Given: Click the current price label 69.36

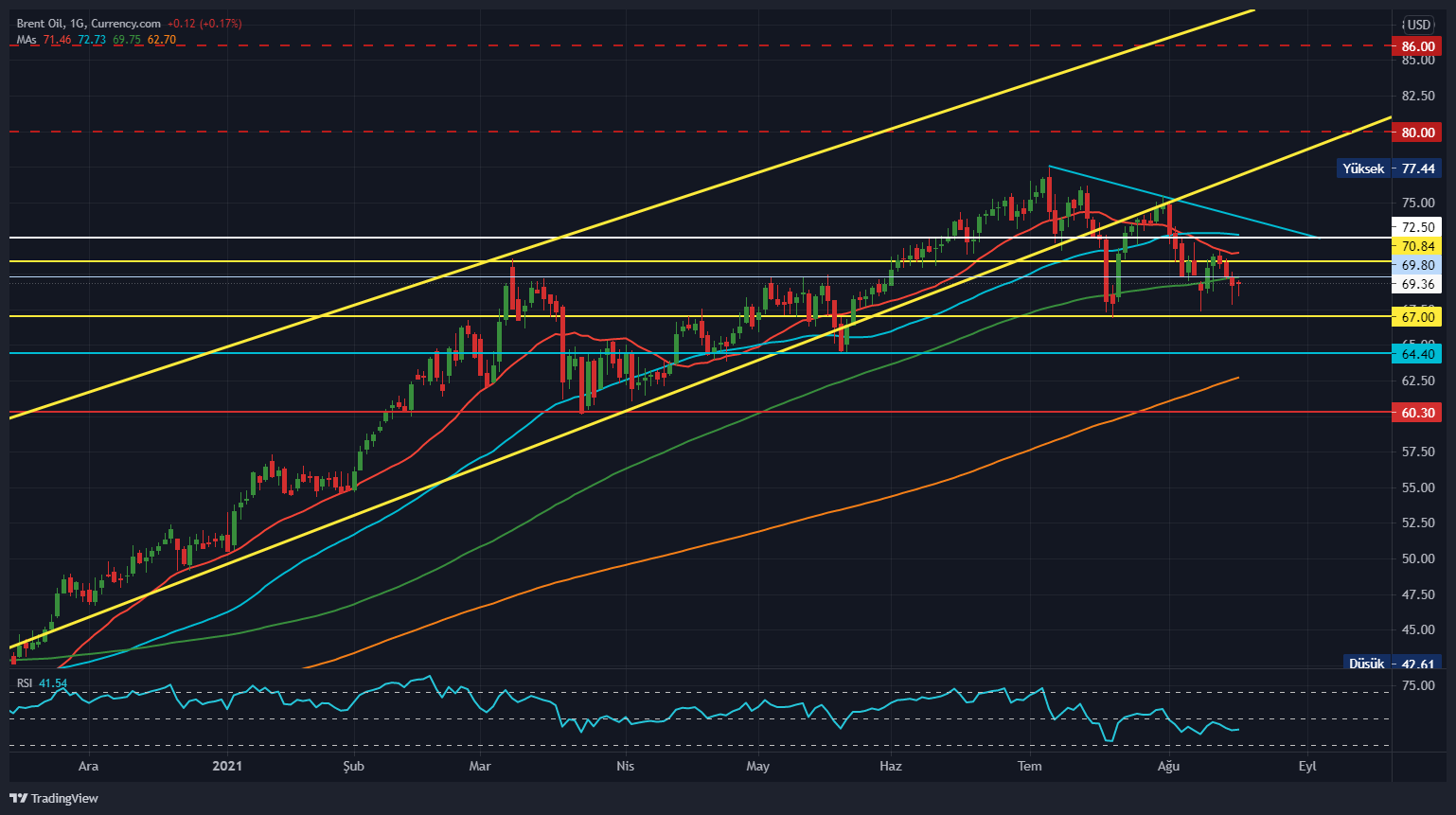Looking at the screenshot, I should click(1417, 284).
